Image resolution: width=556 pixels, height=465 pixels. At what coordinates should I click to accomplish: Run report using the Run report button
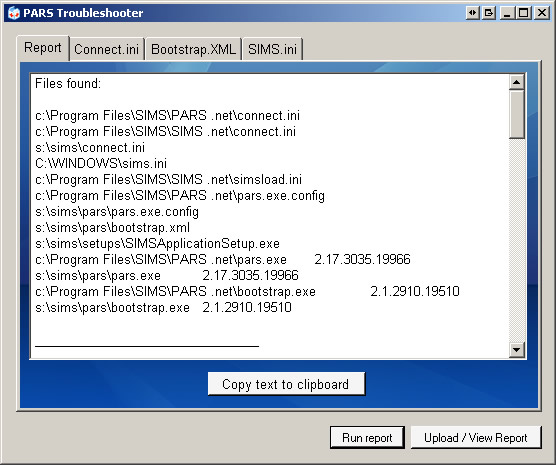point(367,437)
